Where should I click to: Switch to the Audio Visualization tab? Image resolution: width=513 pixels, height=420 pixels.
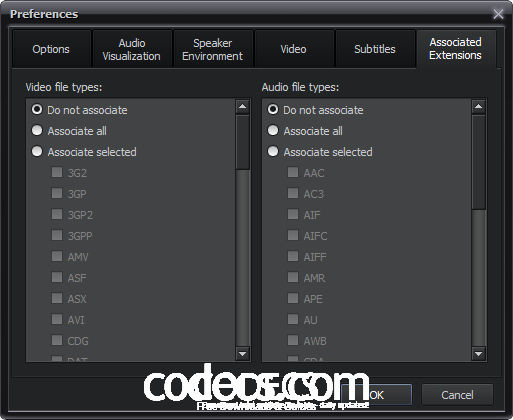pyautogui.click(x=132, y=49)
